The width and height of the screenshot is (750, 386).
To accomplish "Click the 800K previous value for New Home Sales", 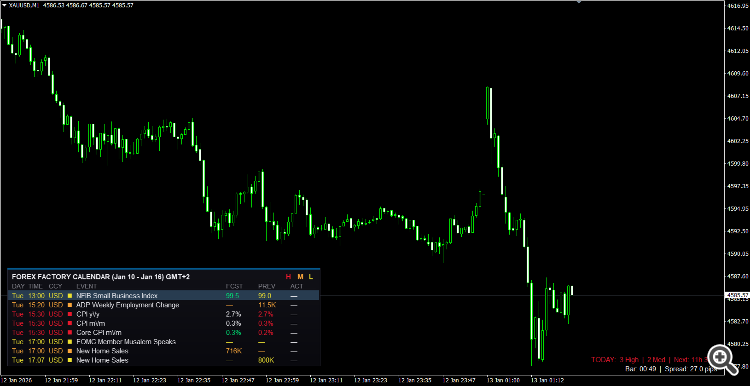I will [266, 360].
